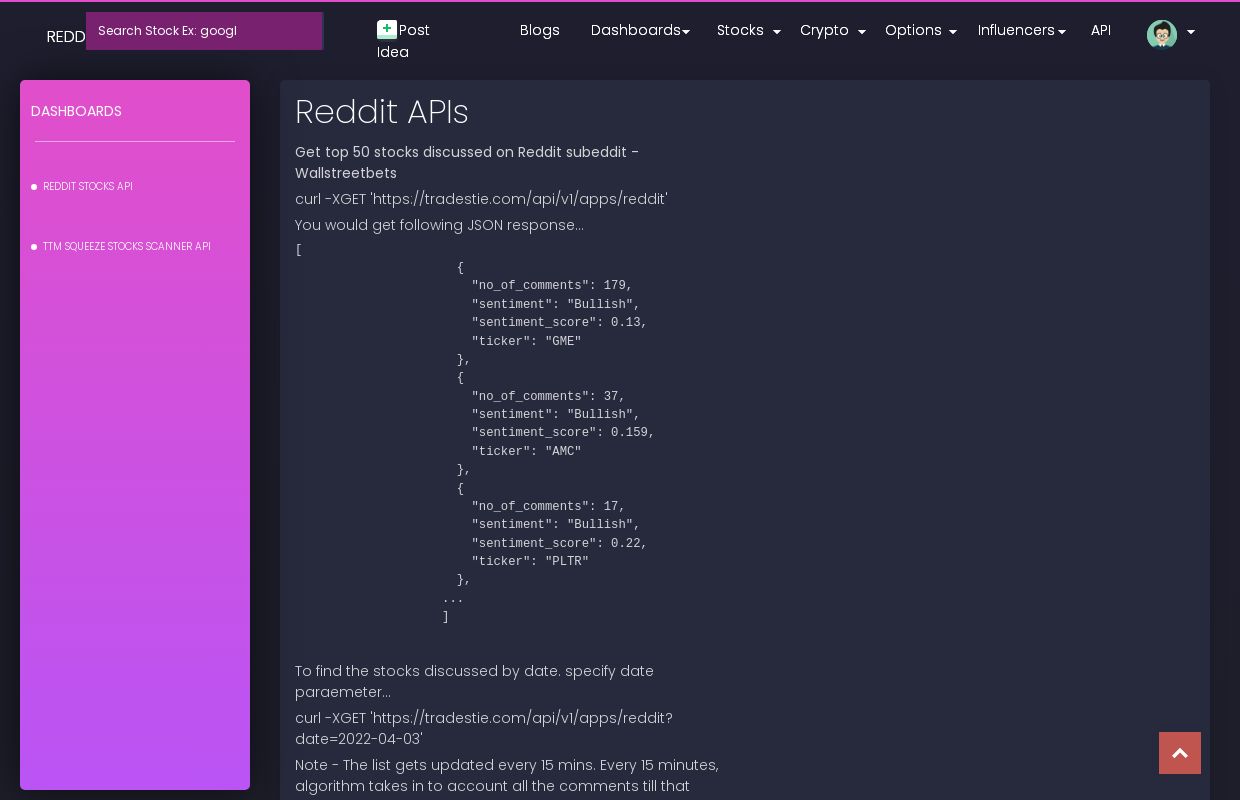
Task: Focus the Search Stock input field
Action: (x=204, y=31)
